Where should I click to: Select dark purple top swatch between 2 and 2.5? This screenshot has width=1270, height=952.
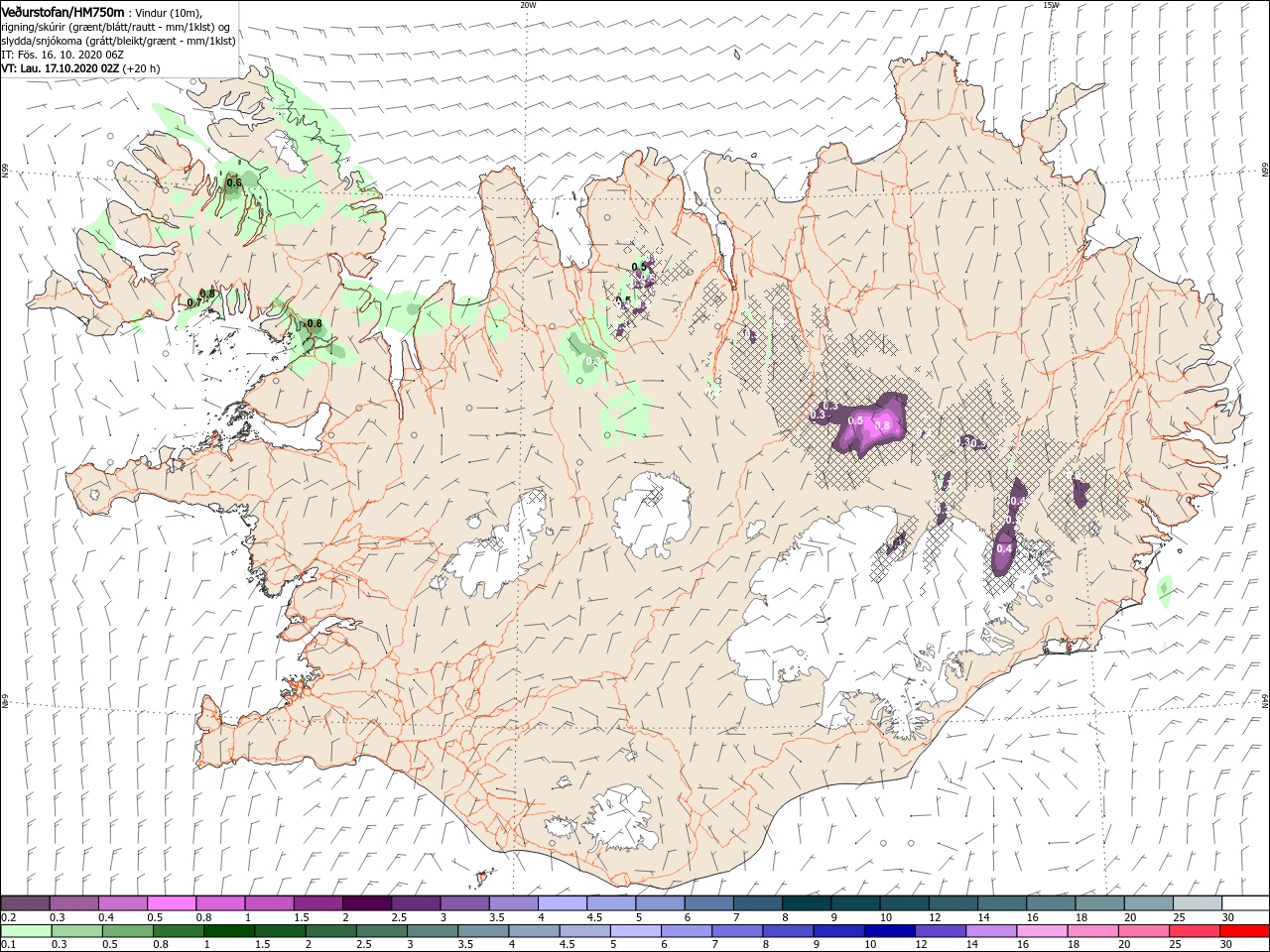(x=366, y=903)
